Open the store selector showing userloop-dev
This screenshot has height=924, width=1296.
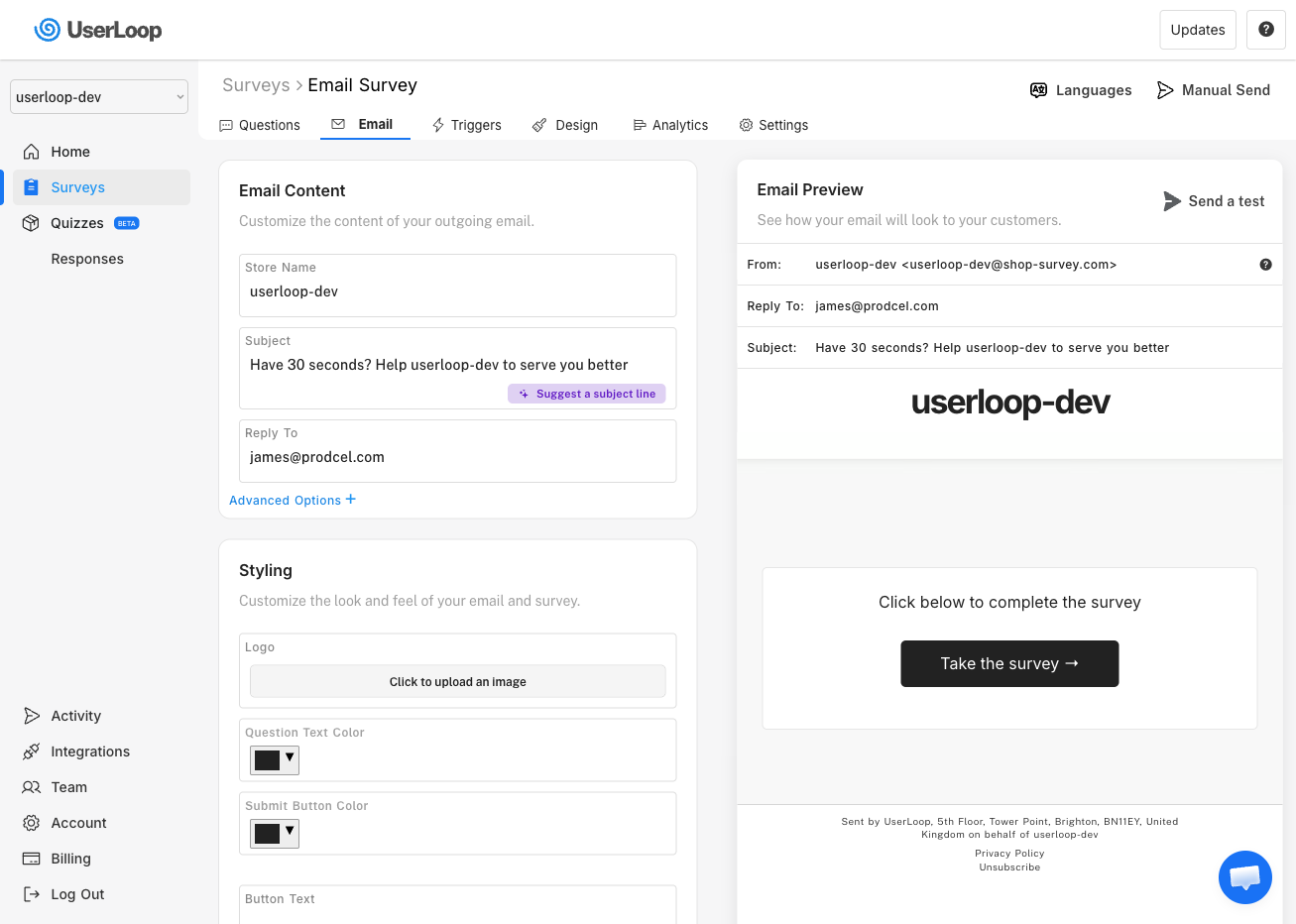98,96
